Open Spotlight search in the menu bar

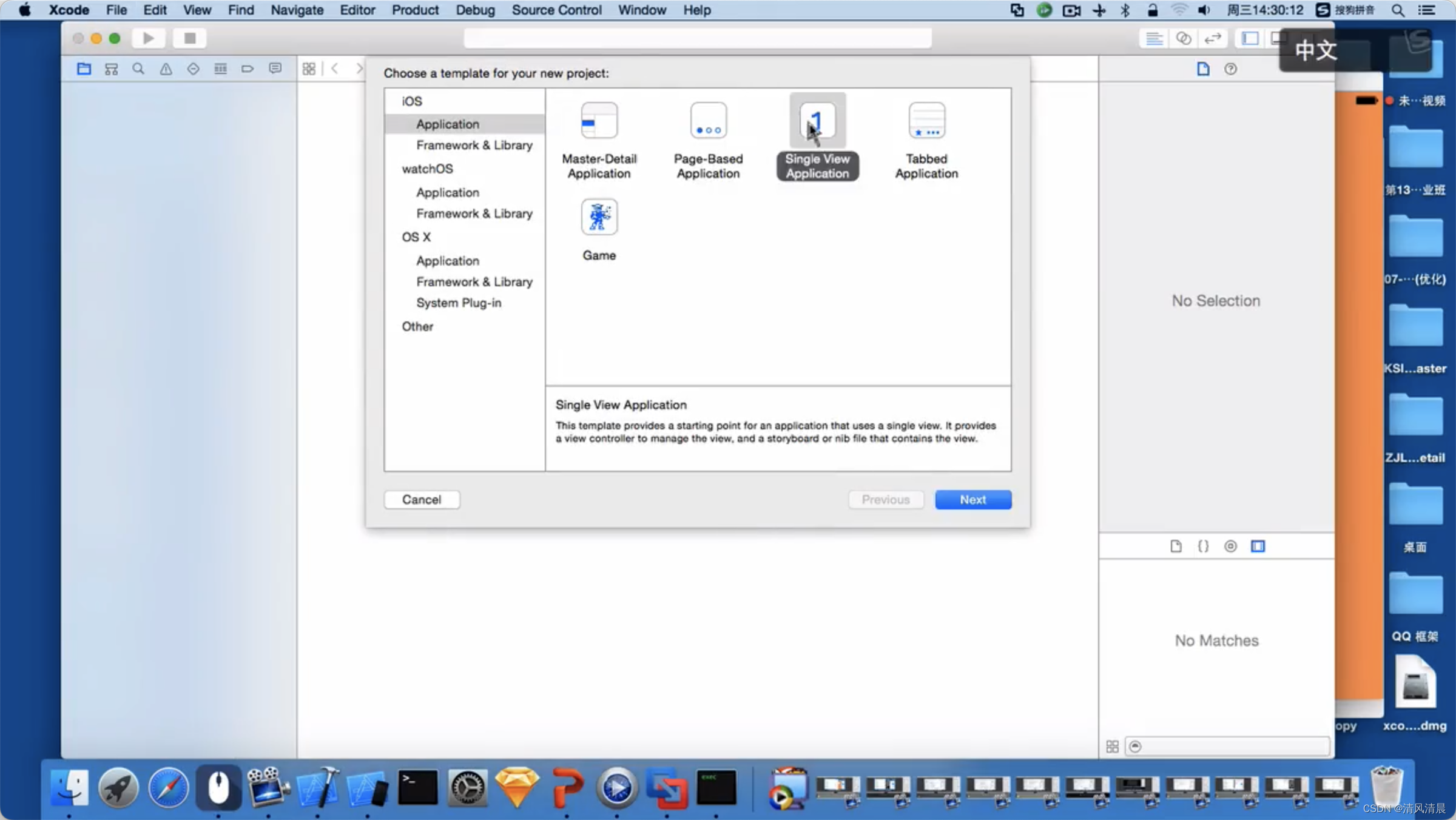(x=1398, y=10)
